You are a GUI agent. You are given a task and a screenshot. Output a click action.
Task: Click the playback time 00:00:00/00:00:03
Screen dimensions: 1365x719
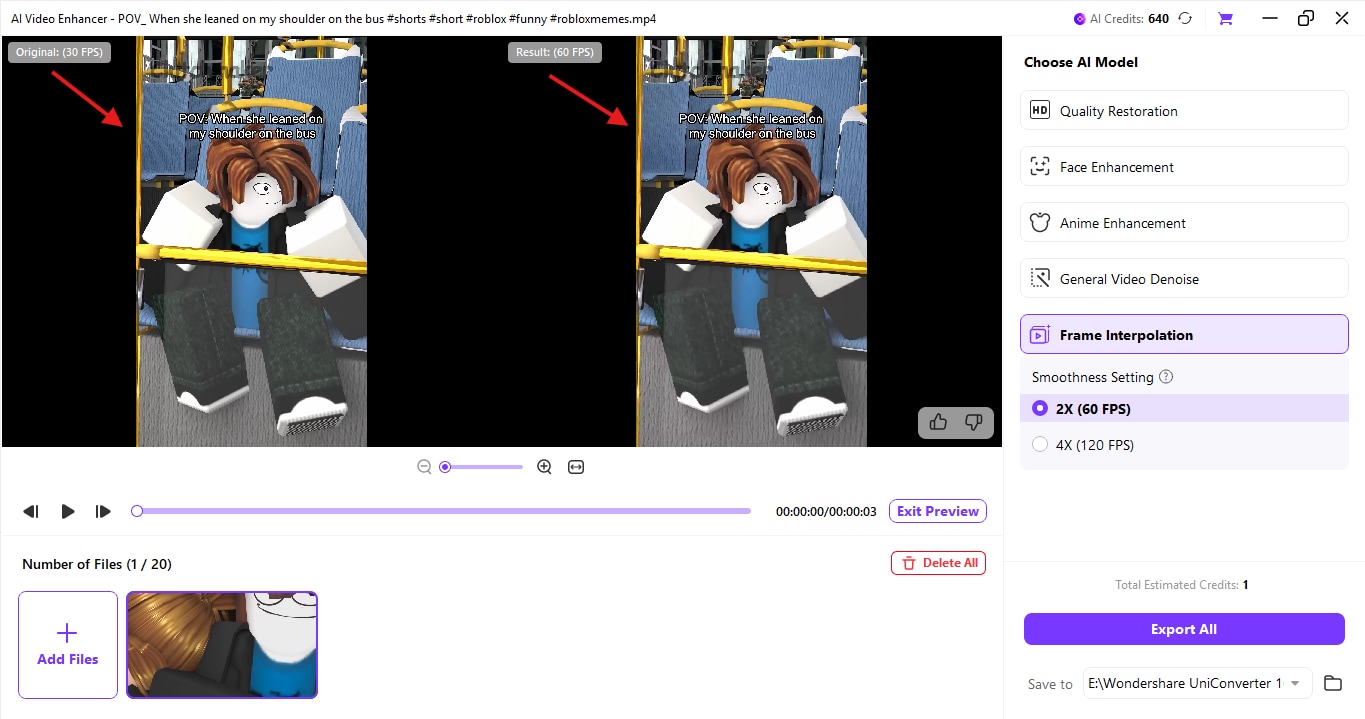[826, 511]
